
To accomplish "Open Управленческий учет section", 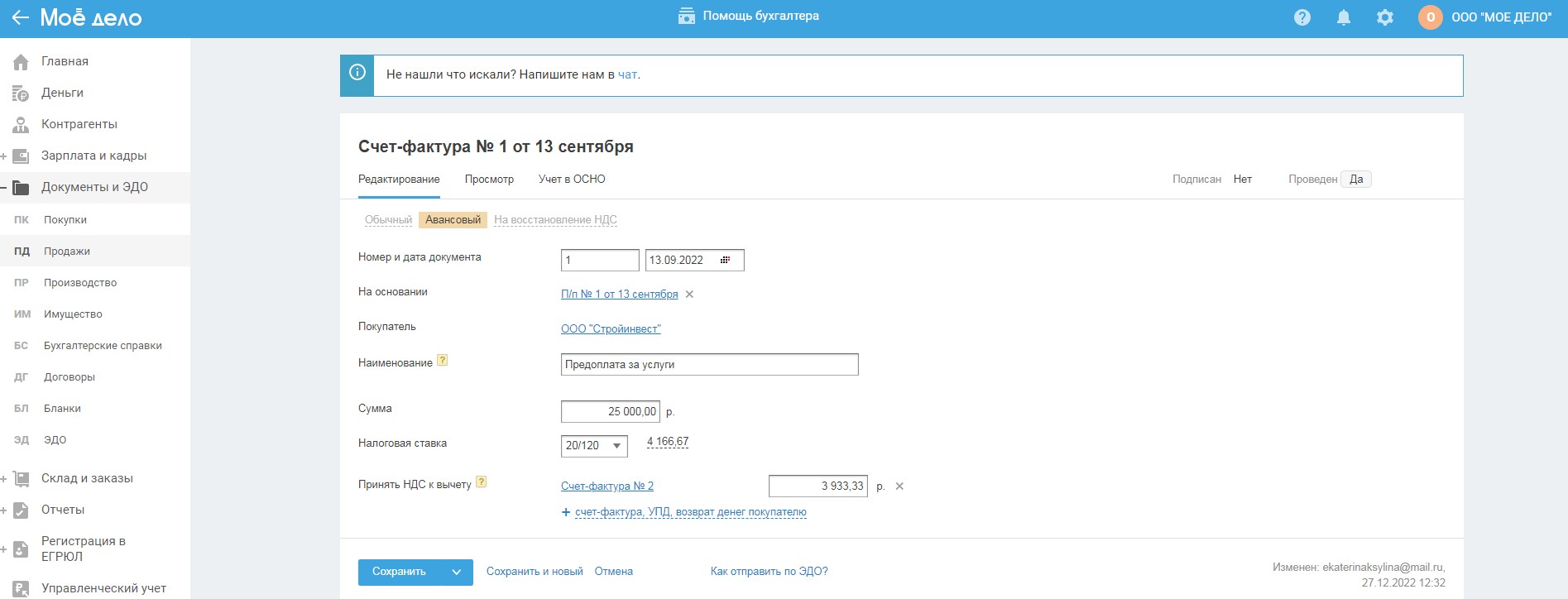I will tap(103, 588).
